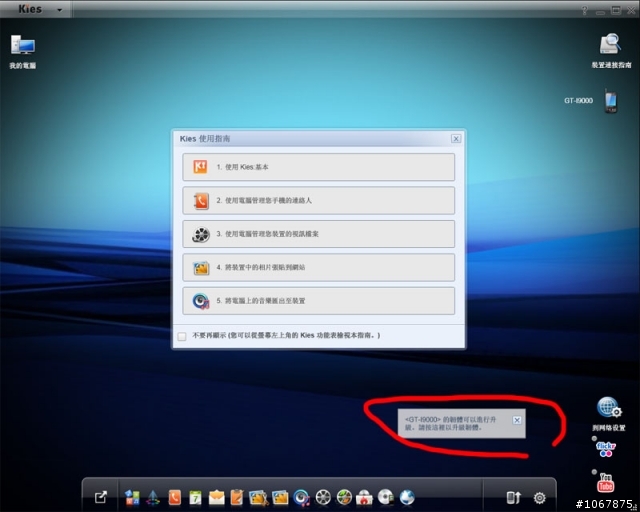Image resolution: width=640 pixels, height=512 pixels.
Task: Open guide 2 about managing phone contacts
Action: click(318, 200)
